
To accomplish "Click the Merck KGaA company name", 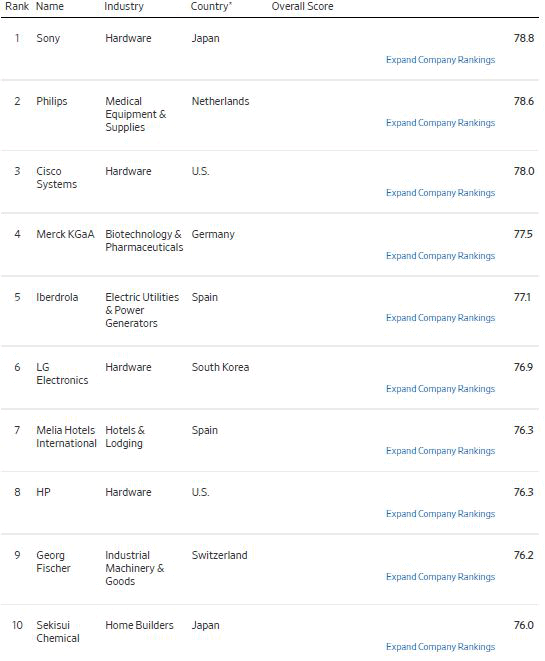I will (65, 234).
